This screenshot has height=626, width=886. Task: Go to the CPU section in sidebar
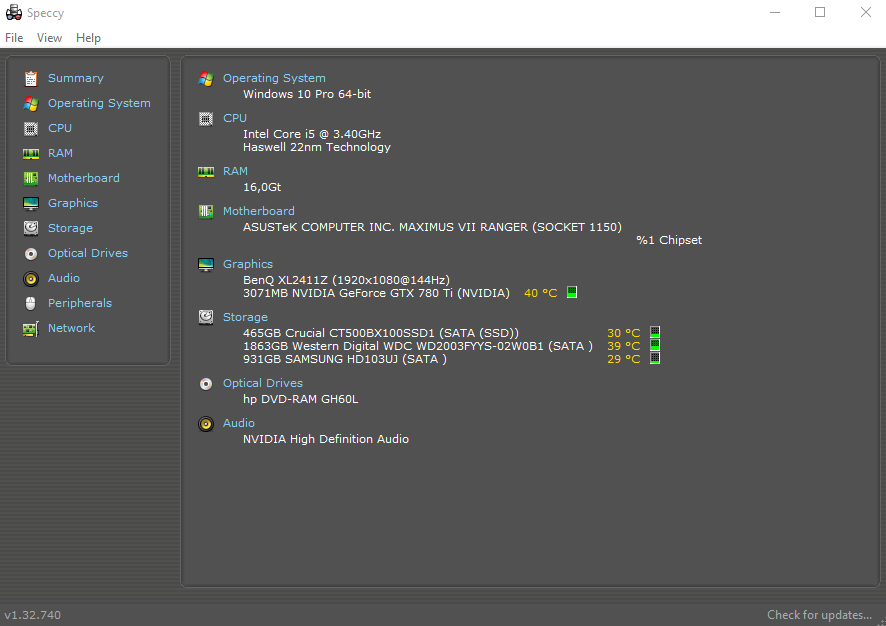(60, 128)
